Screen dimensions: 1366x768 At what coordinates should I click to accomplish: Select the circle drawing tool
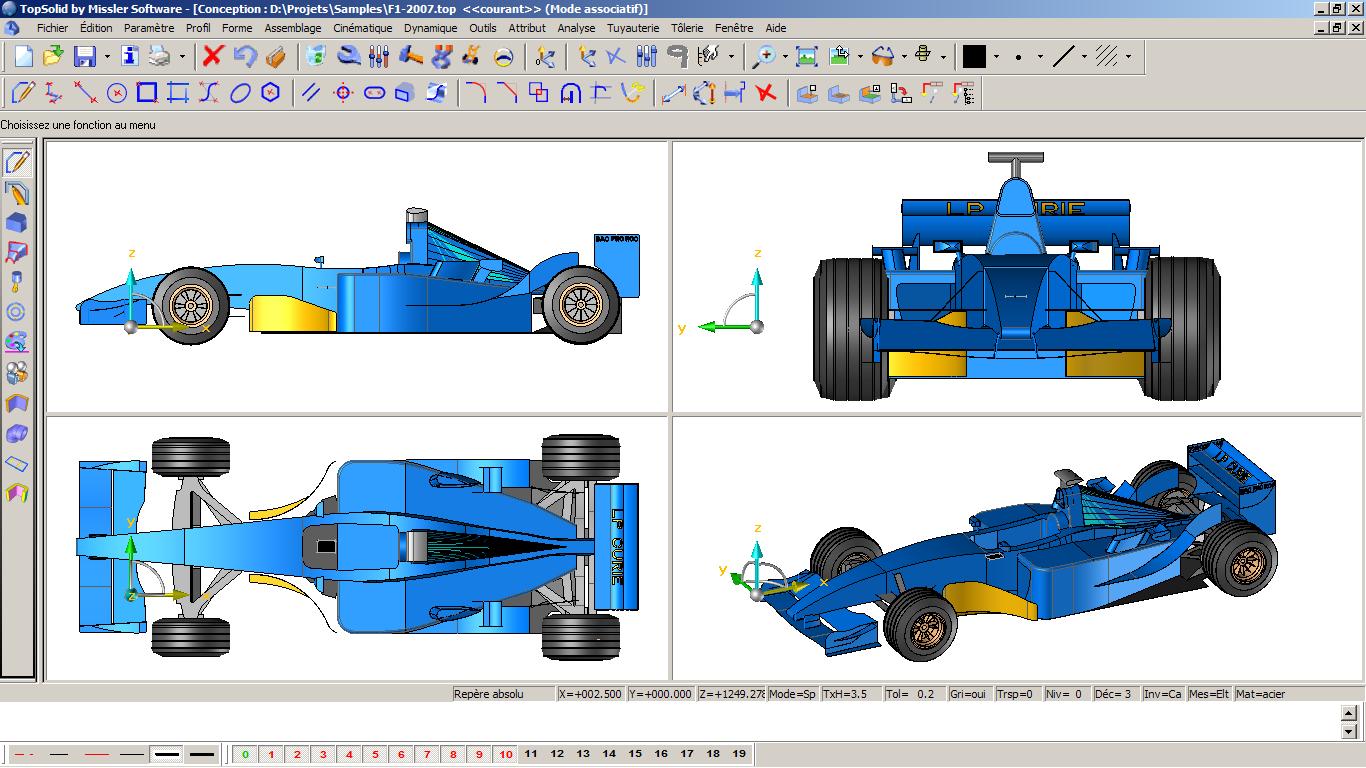tap(117, 94)
